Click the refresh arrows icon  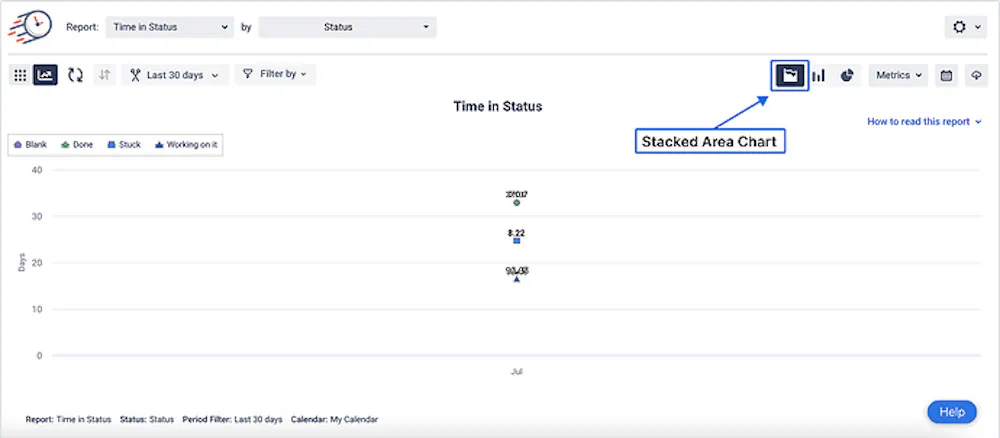pyautogui.click(x=75, y=75)
